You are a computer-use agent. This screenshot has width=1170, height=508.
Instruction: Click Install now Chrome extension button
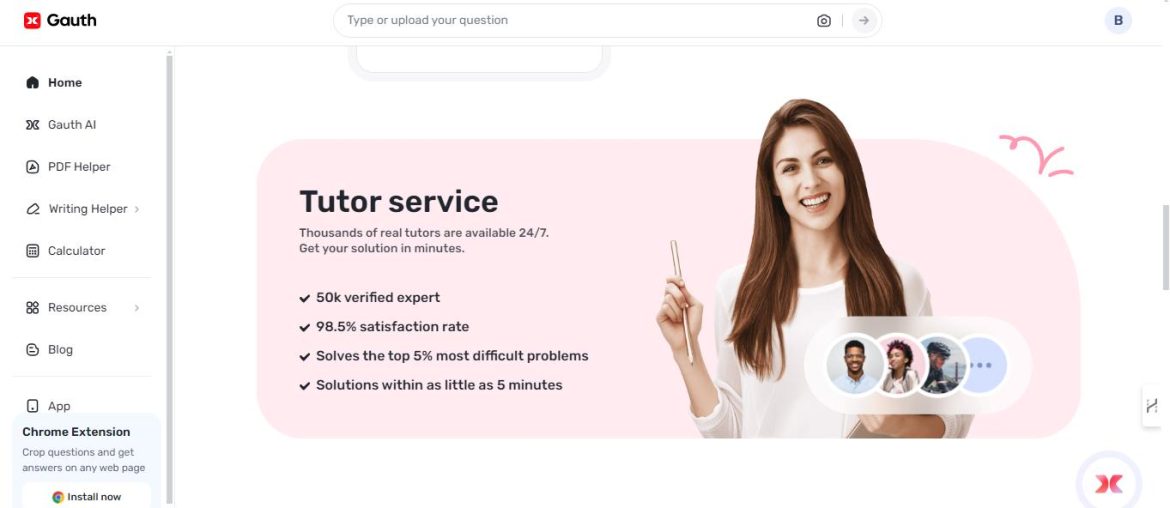click(87, 497)
